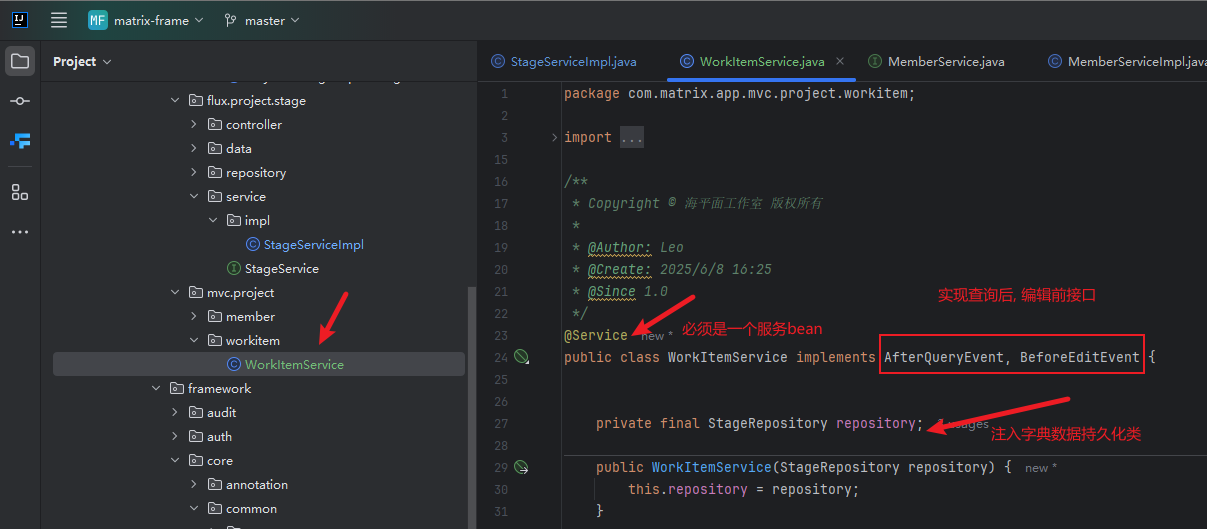Image resolution: width=1207 pixels, height=529 pixels.
Task: Click the git branch icon beside master
Action: coord(231,20)
